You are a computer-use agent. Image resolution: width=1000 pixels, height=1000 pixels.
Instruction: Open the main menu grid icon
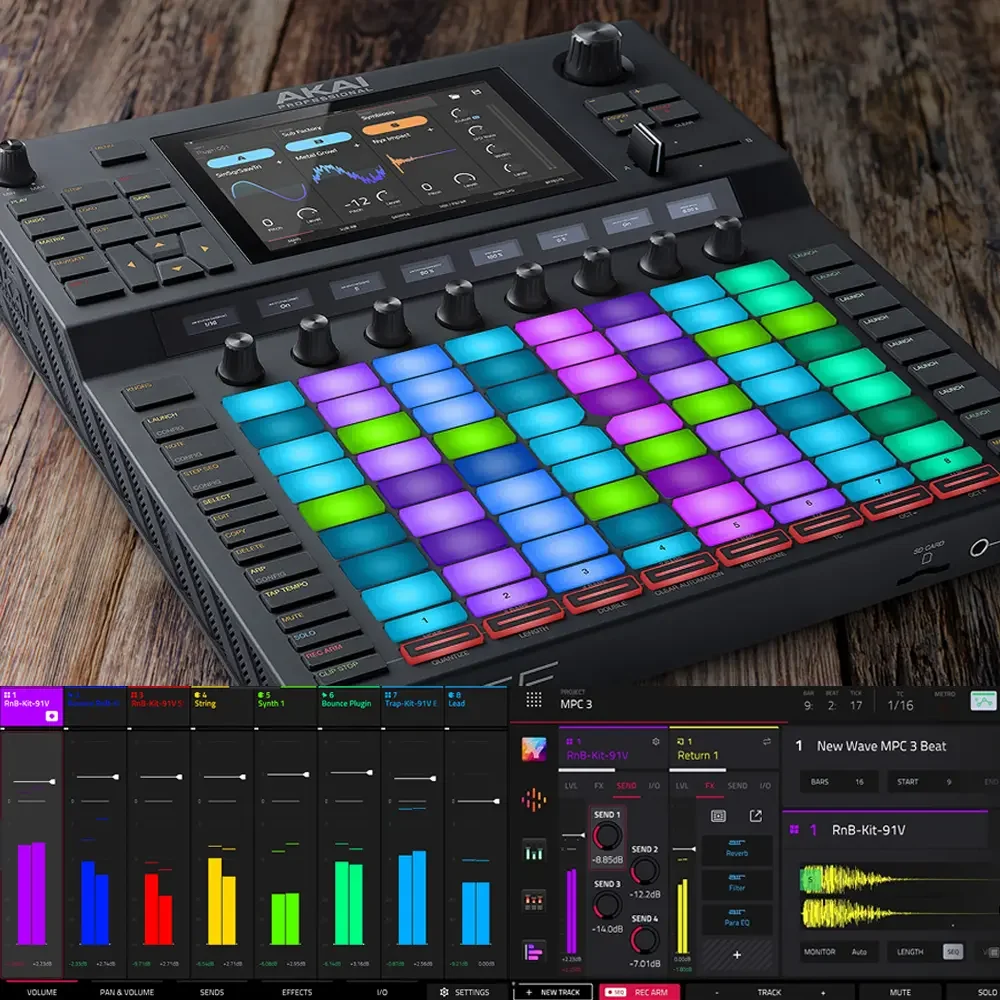(534, 700)
